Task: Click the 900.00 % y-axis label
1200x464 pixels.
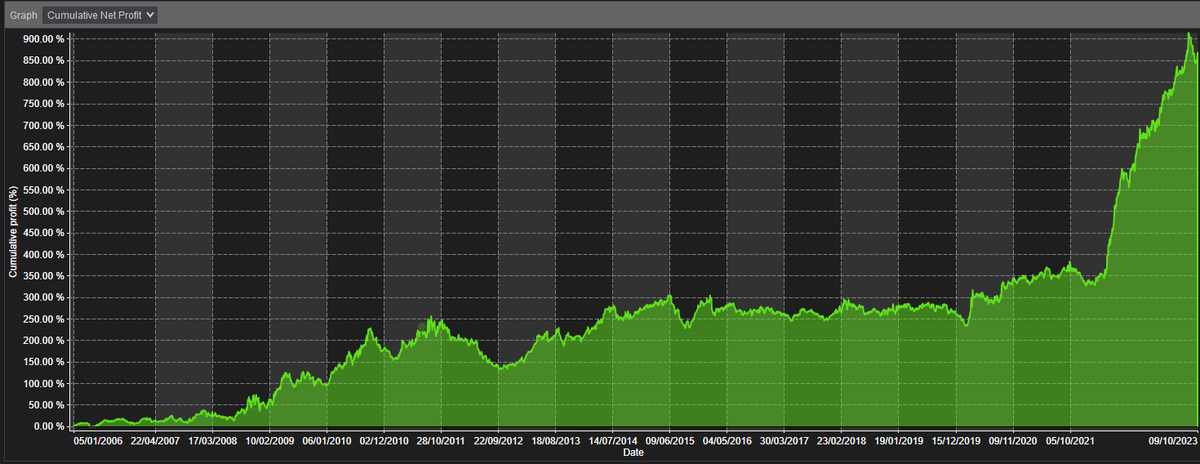Action: click(x=44, y=39)
